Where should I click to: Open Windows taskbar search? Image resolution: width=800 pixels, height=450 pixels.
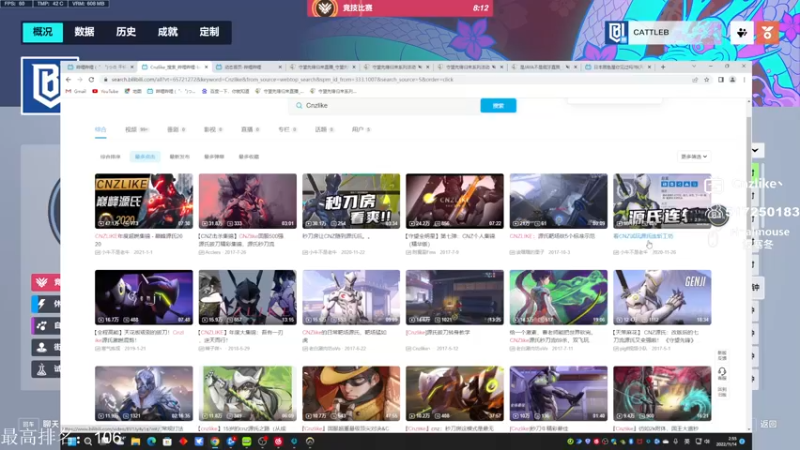(88, 441)
